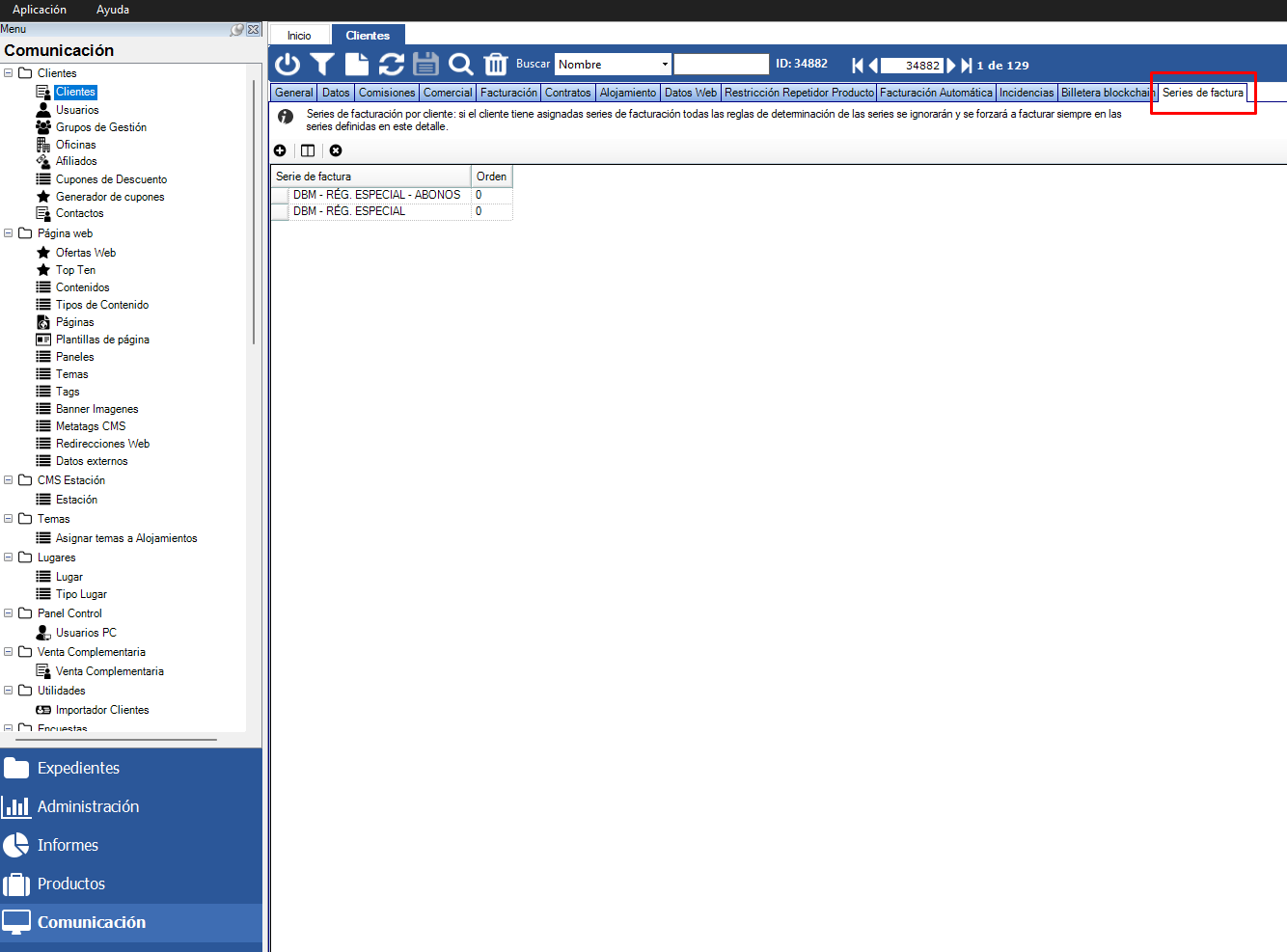Open the Informes module
The image size is (1287, 952).
(131, 846)
